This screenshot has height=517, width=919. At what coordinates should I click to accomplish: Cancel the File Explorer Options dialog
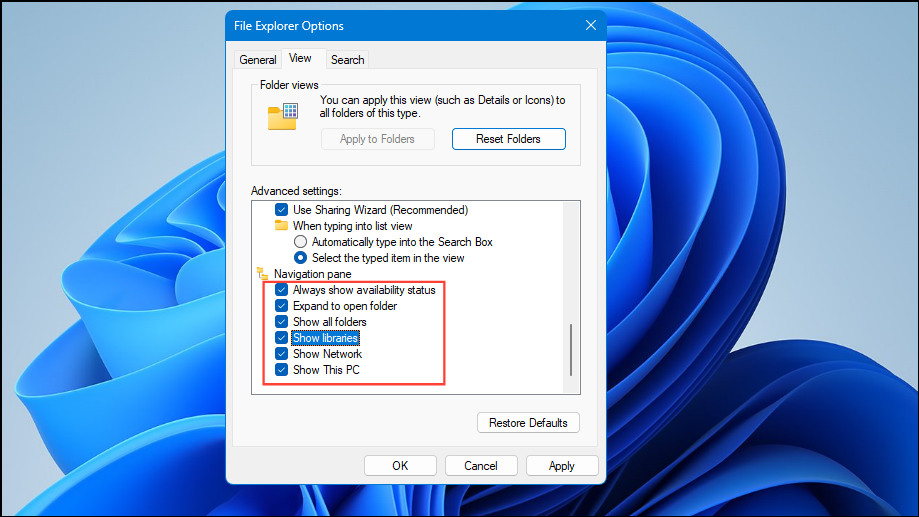[481, 465]
